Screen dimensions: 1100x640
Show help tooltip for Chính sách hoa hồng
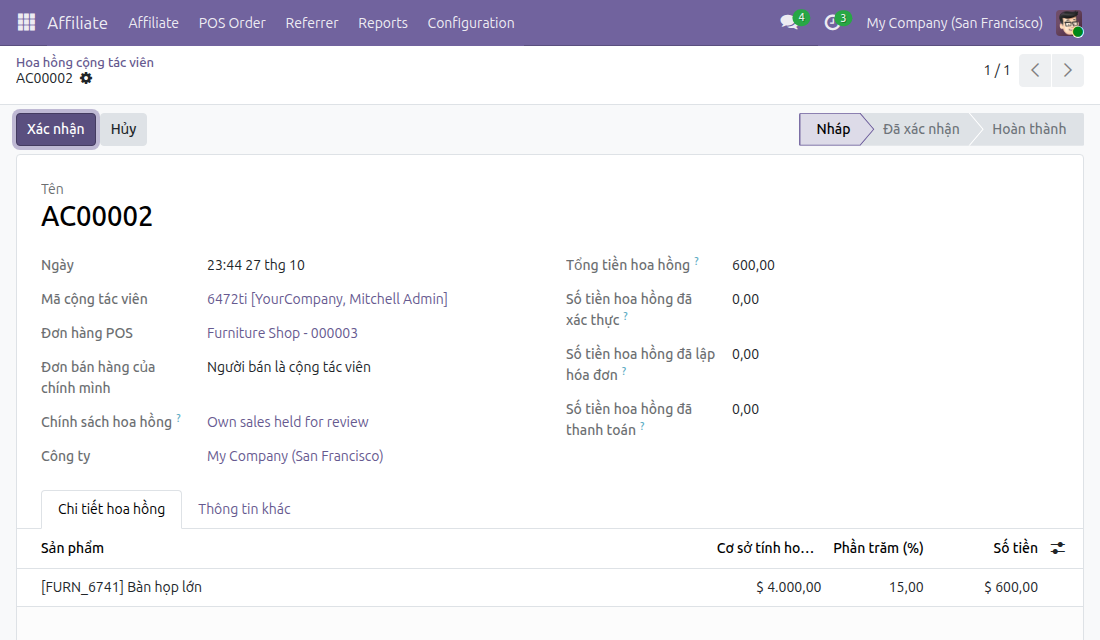(179, 418)
